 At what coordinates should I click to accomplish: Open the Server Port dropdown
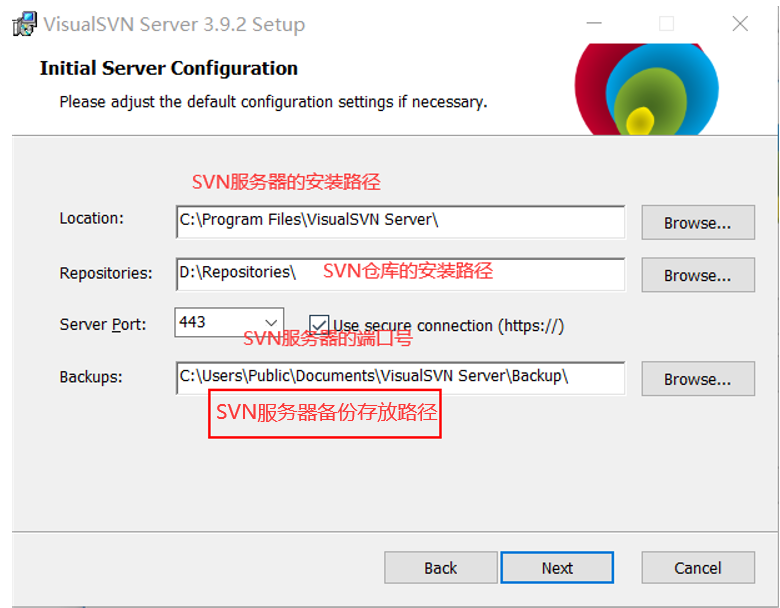pyautogui.click(x=271, y=322)
